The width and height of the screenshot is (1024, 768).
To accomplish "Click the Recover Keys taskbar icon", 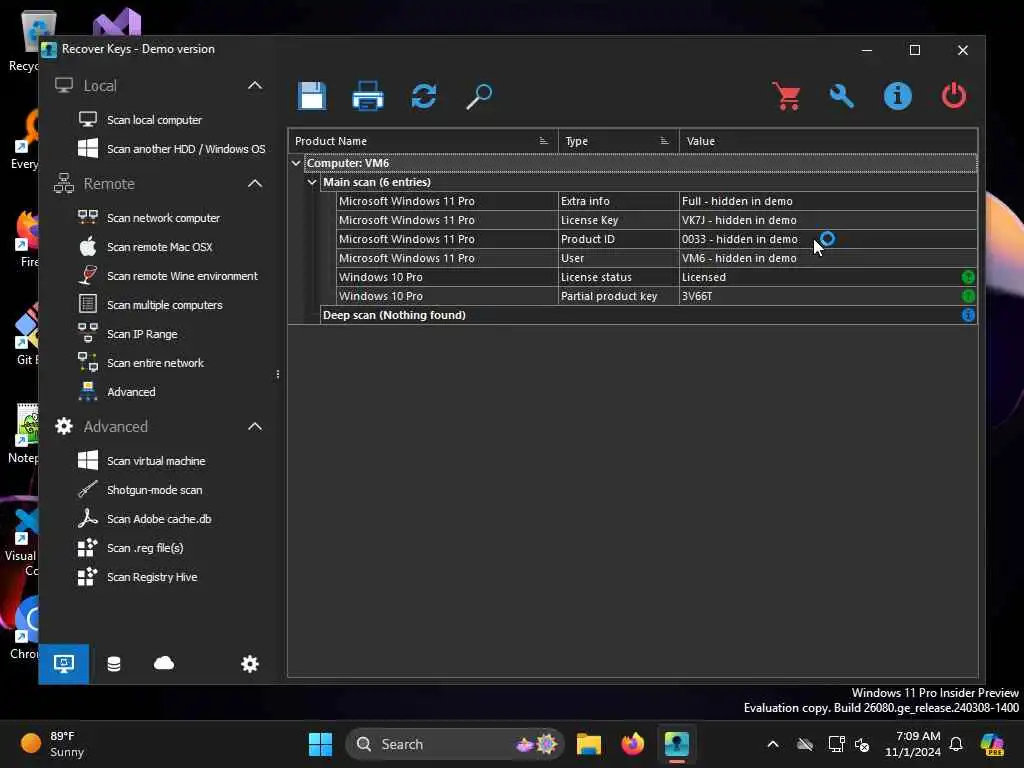I will 677,744.
